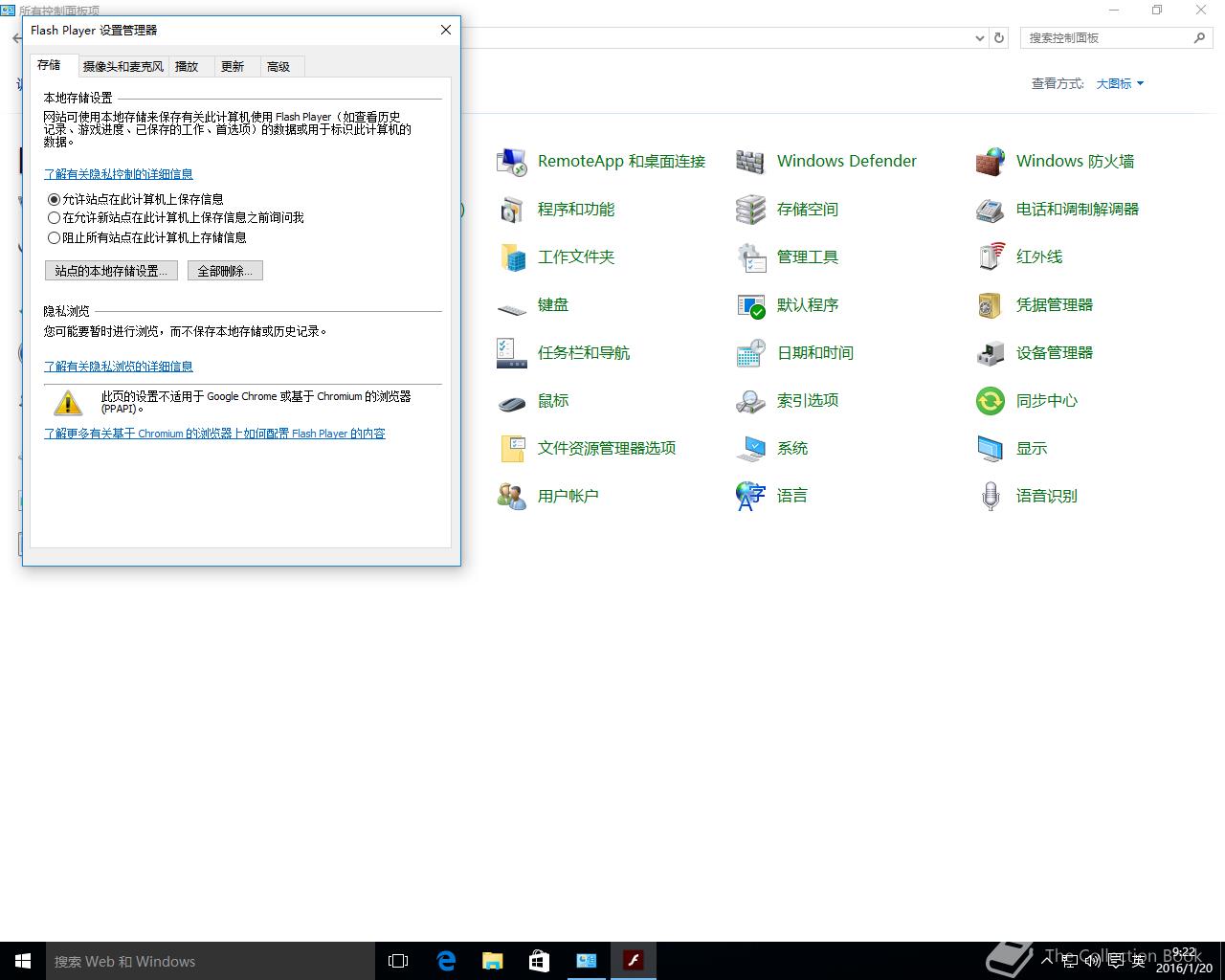Open File Explorer from taskbar

point(492,961)
